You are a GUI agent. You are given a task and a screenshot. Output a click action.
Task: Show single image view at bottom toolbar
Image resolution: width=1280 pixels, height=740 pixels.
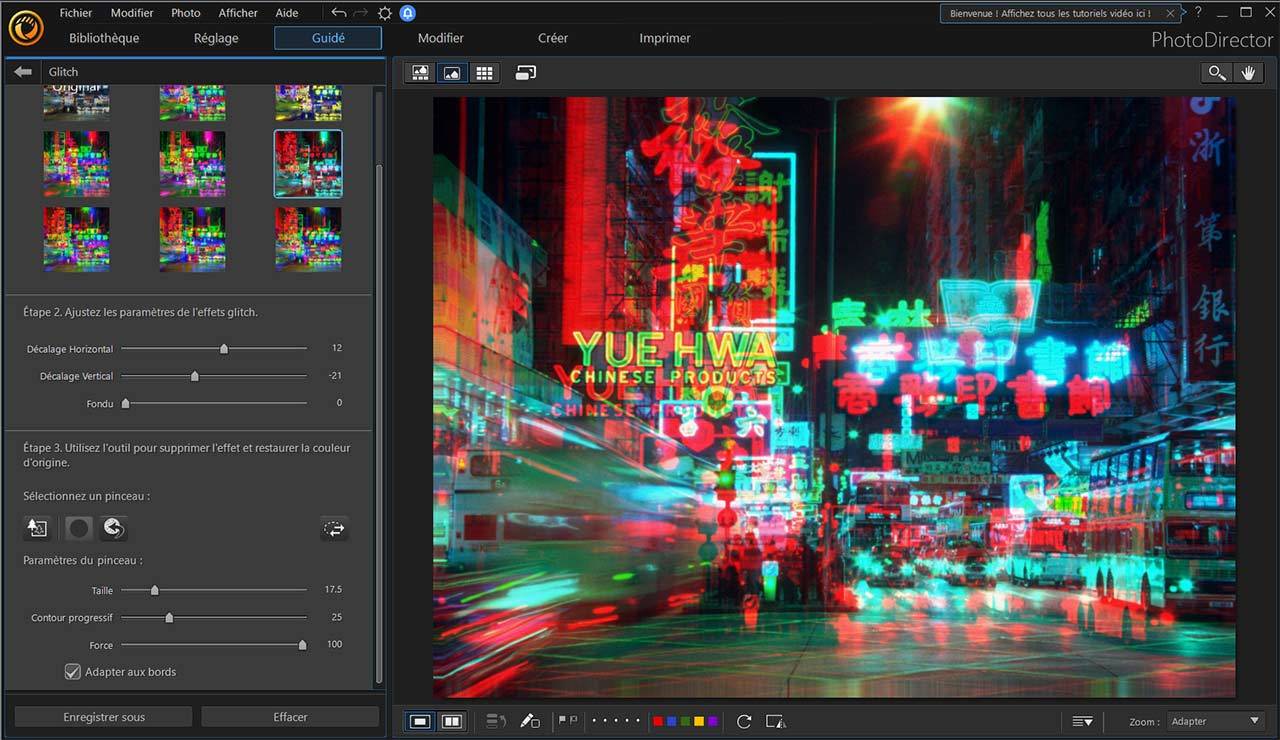coord(421,721)
